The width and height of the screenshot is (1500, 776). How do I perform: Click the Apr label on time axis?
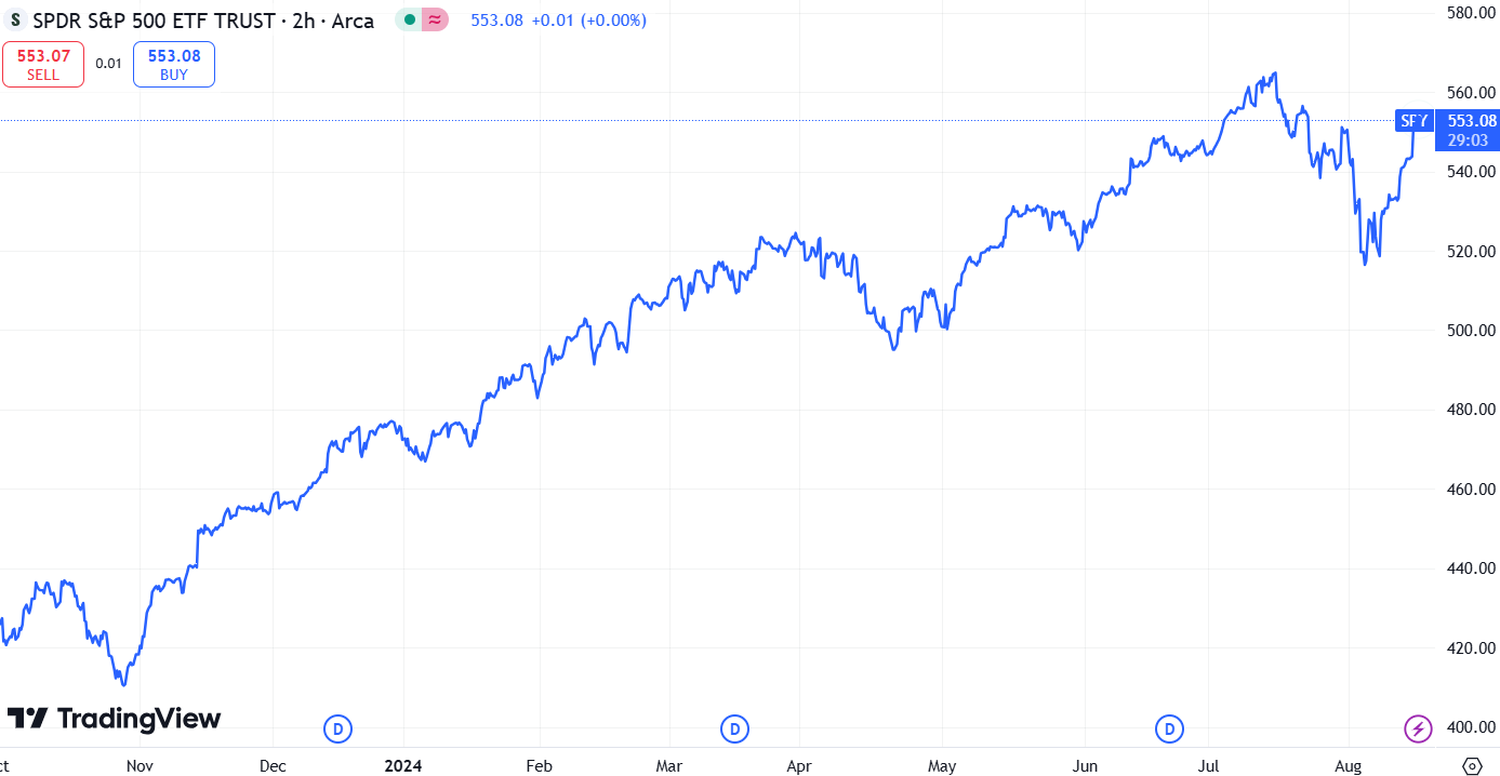point(798,766)
